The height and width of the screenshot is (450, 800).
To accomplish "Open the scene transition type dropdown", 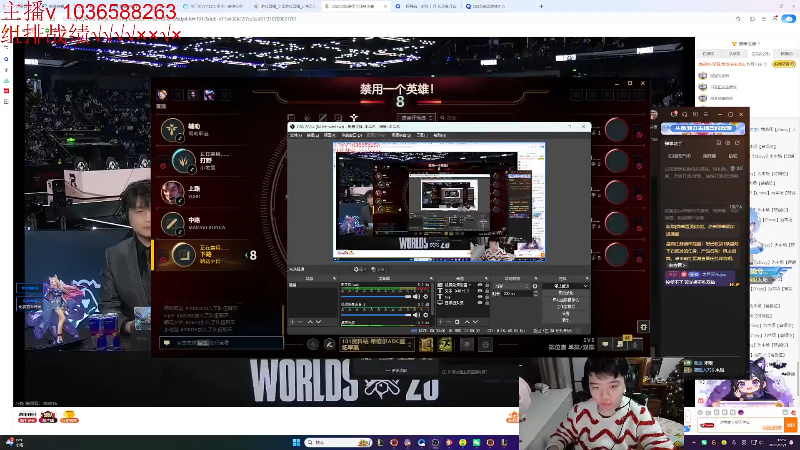I will (x=512, y=286).
